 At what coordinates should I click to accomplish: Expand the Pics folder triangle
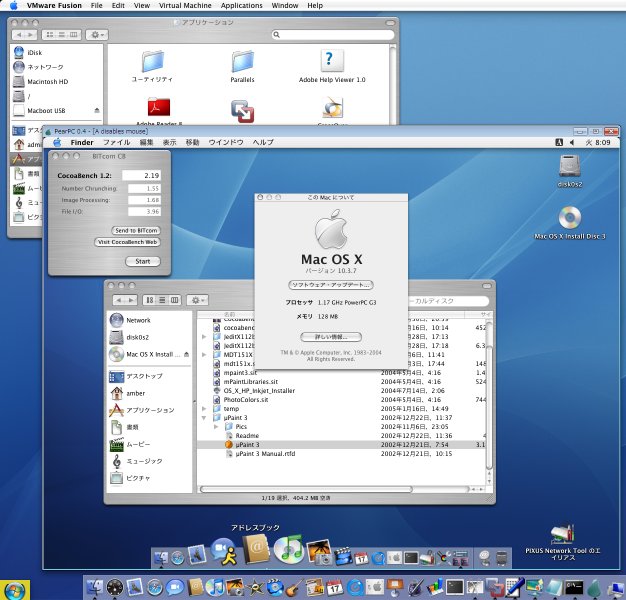pyautogui.click(x=216, y=427)
